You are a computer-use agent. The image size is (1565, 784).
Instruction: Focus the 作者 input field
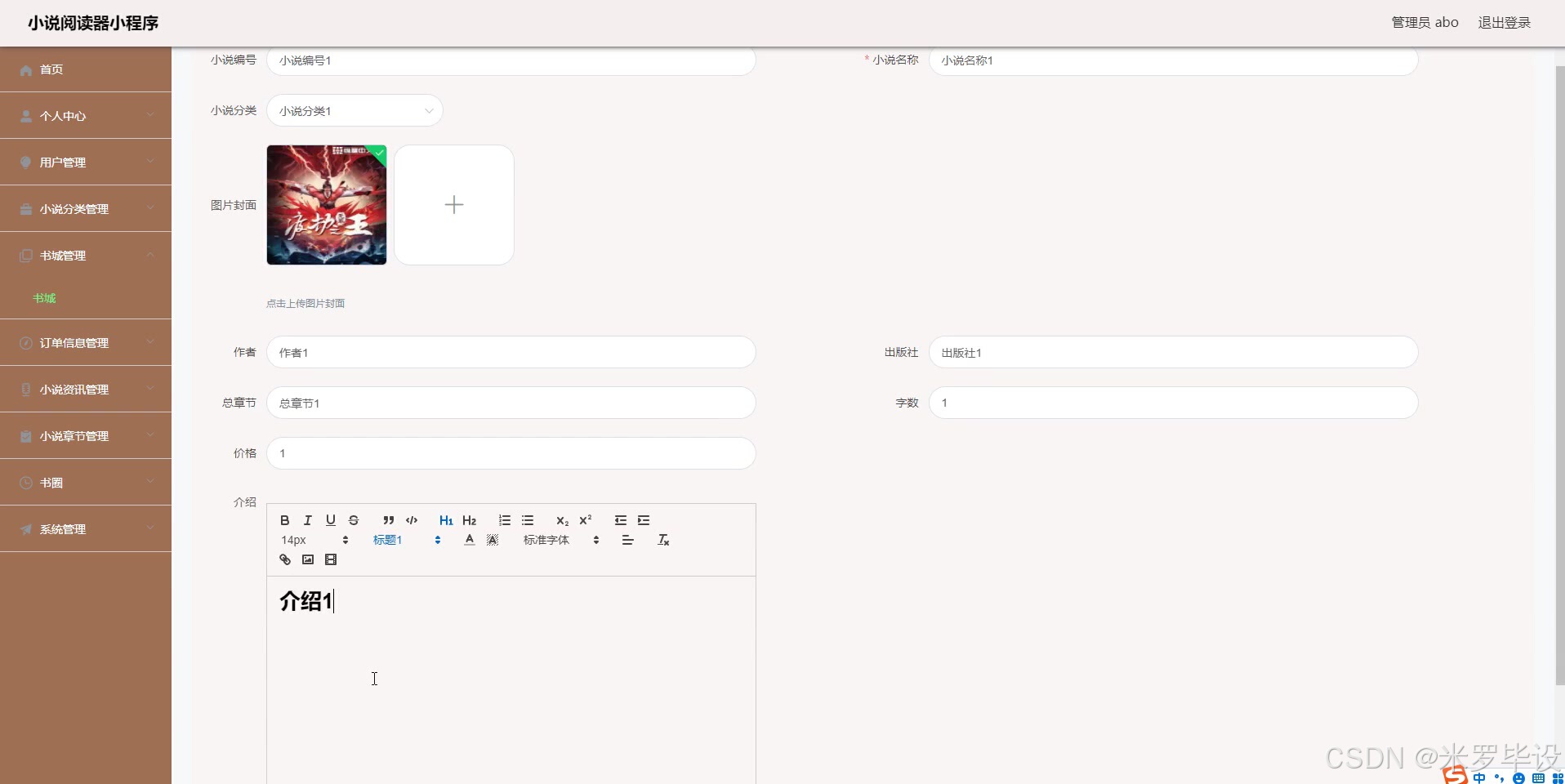click(511, 352)
